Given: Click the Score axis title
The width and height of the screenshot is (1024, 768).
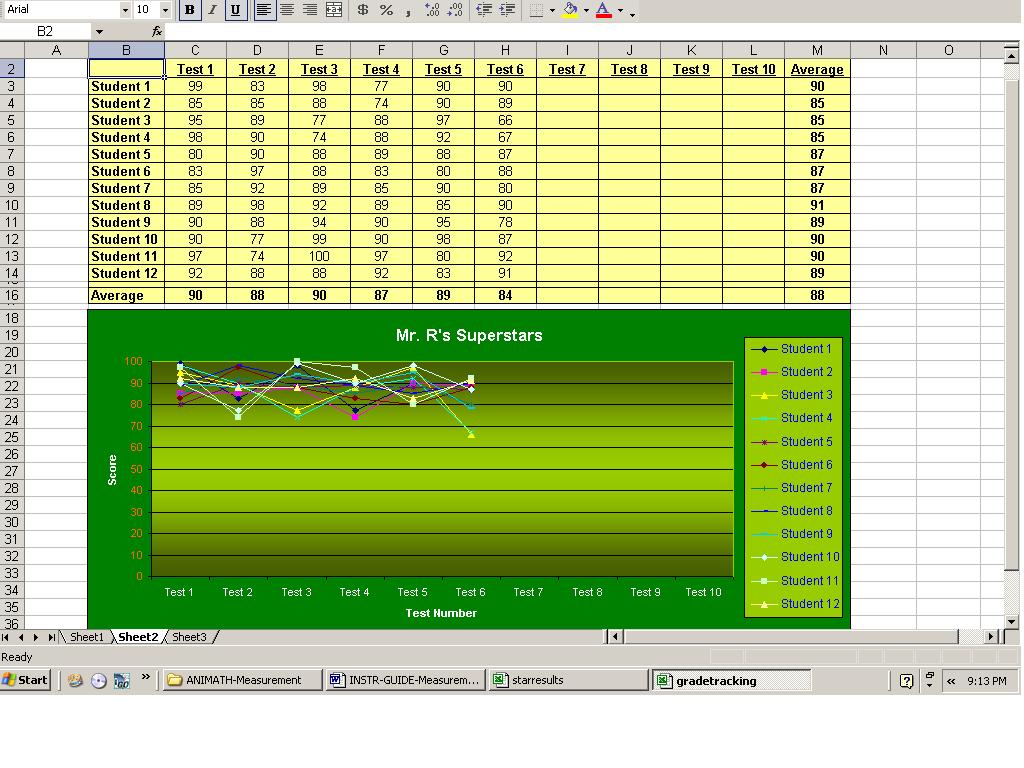Looking at the screenshot, I should point(112,470).
